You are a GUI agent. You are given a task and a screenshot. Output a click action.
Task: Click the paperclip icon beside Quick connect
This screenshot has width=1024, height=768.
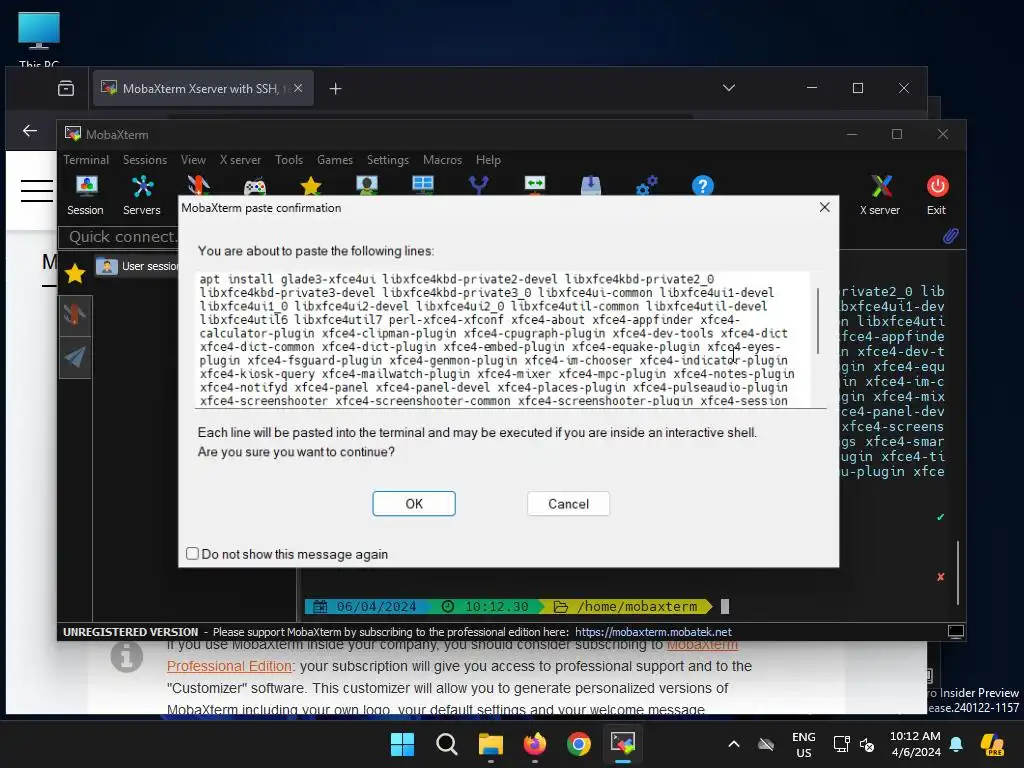click(x=950, y=236)
